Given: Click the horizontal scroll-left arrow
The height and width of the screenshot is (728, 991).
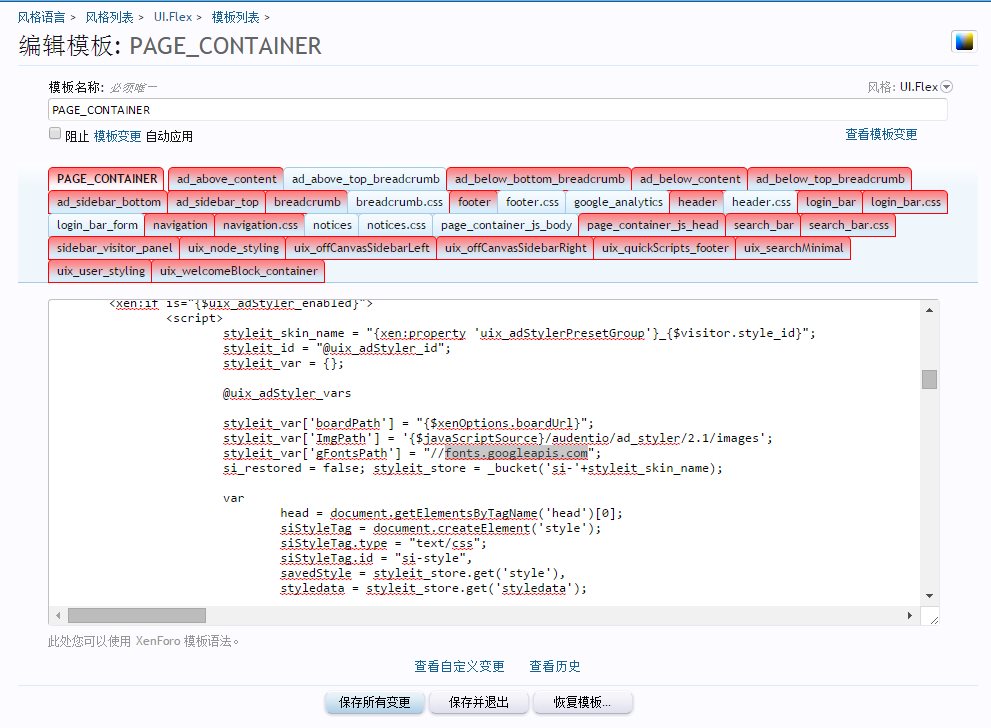Looking at the screenshot, I should click(57, 615).
